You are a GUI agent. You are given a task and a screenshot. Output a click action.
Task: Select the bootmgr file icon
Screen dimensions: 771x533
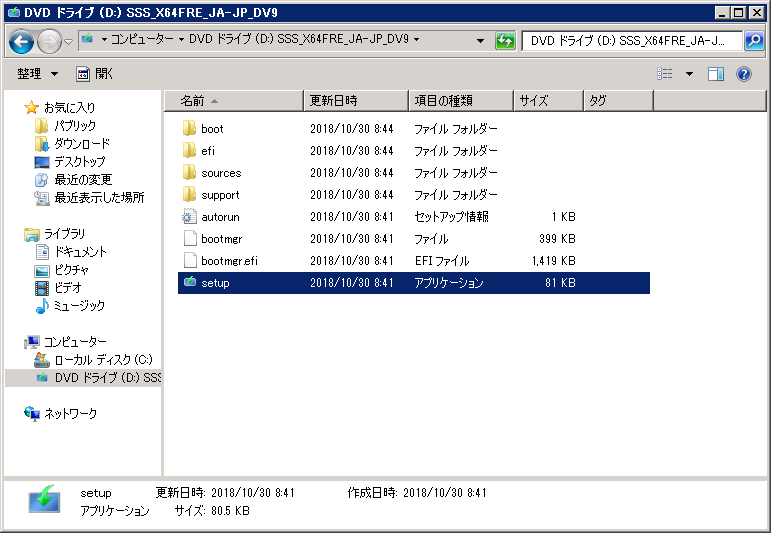pos(190,238)
